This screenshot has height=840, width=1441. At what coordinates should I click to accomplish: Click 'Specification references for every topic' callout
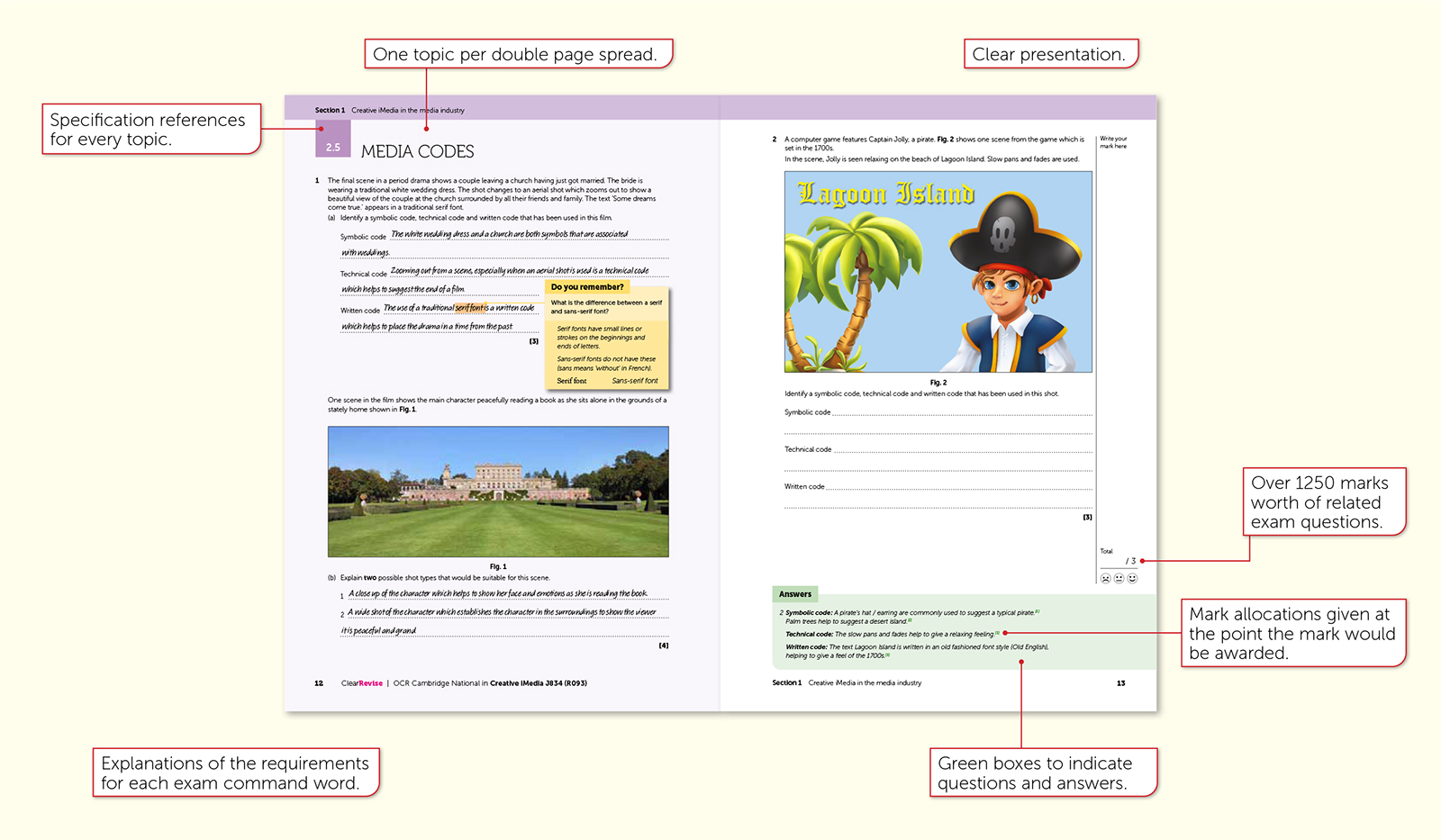coord(150,130)
